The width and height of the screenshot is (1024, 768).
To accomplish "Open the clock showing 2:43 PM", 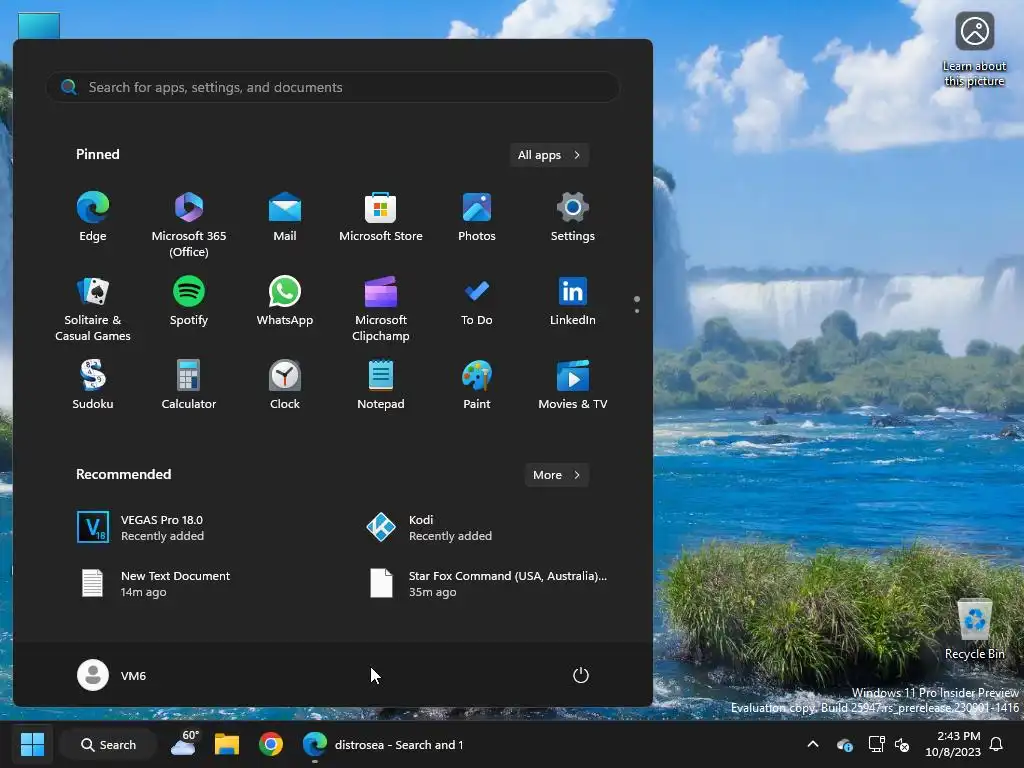I will click(953, 744).
